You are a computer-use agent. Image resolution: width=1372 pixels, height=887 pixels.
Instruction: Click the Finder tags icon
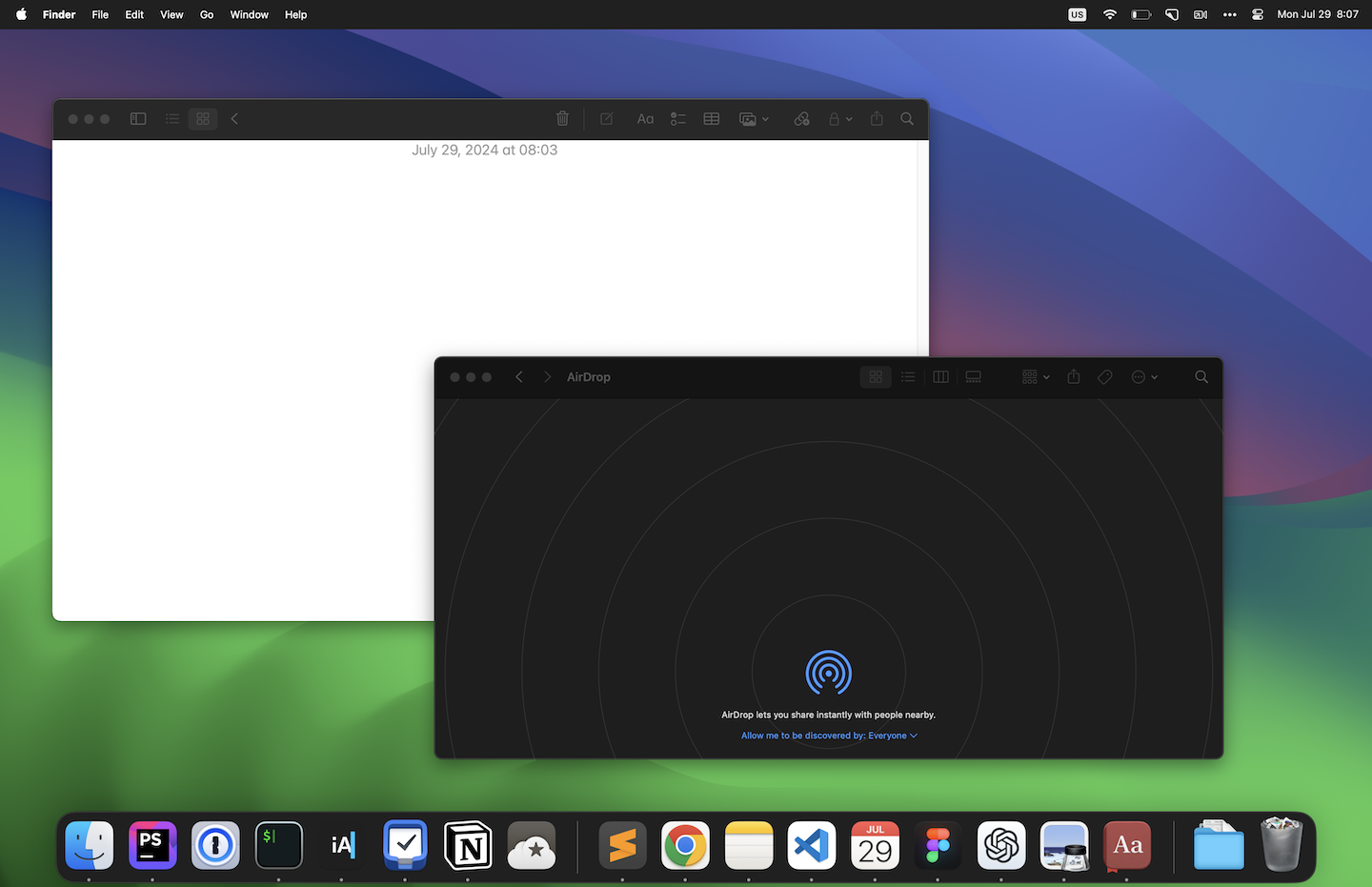1105,377
